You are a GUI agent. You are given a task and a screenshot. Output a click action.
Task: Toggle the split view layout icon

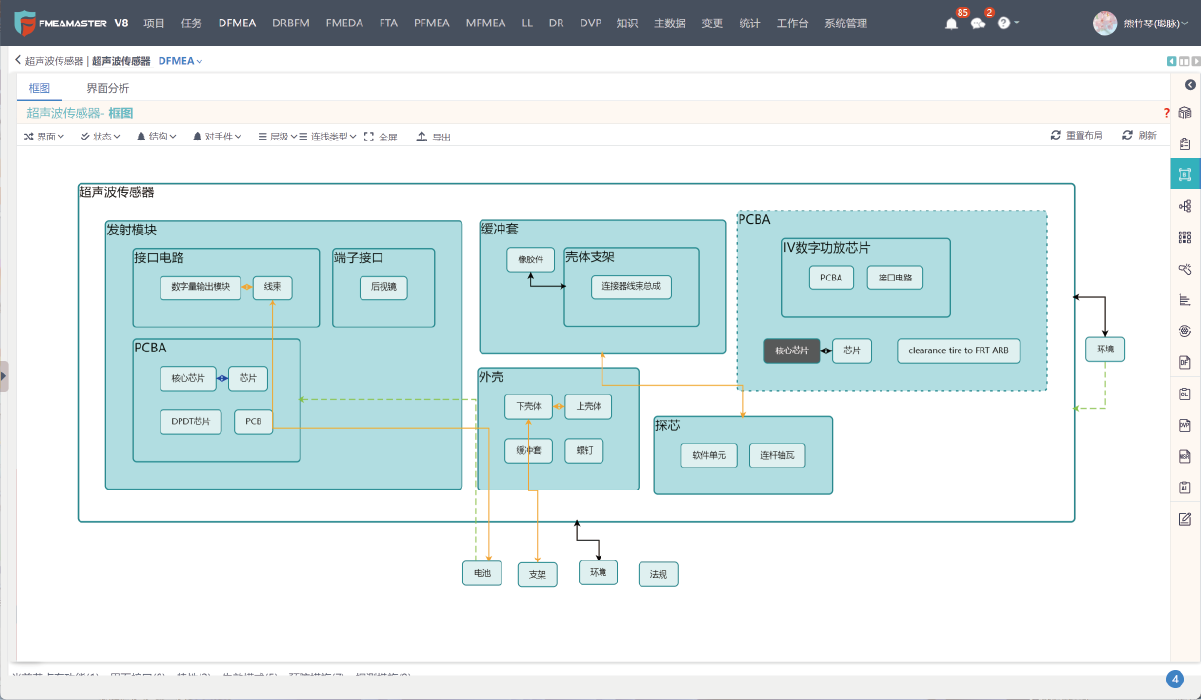point(1184,62)
